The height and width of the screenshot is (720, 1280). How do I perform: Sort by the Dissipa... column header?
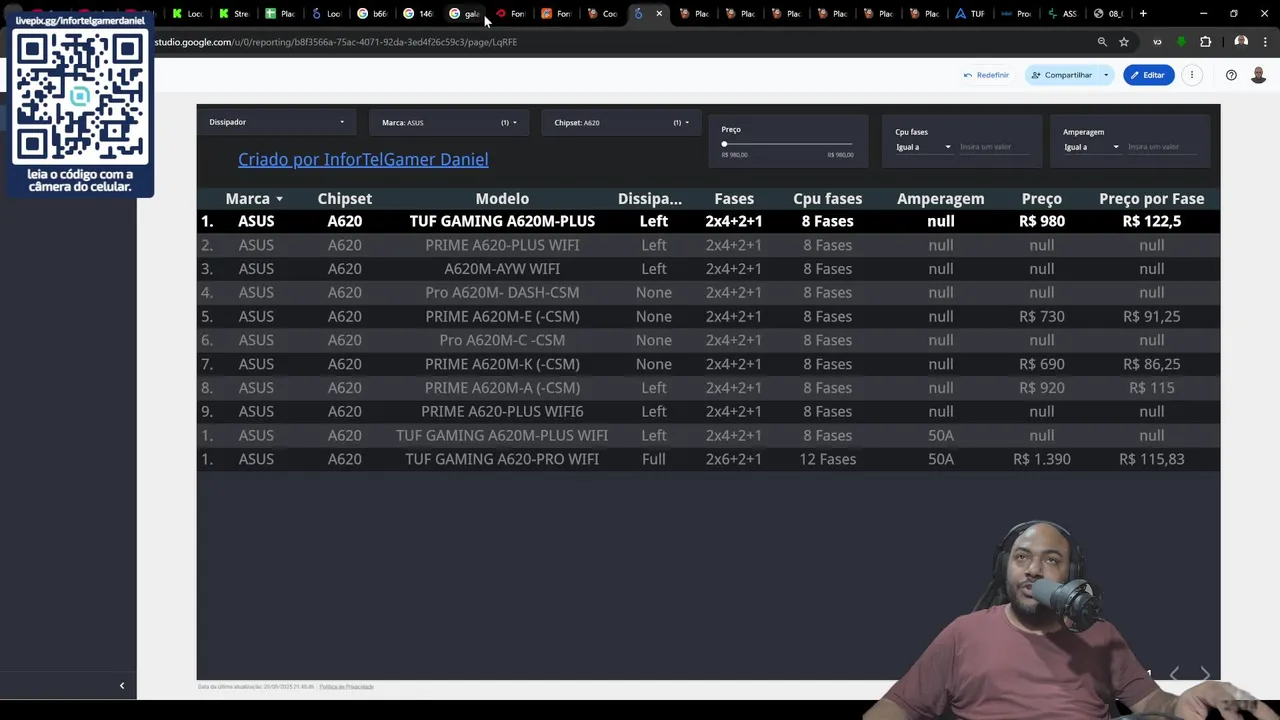point(650,199)
